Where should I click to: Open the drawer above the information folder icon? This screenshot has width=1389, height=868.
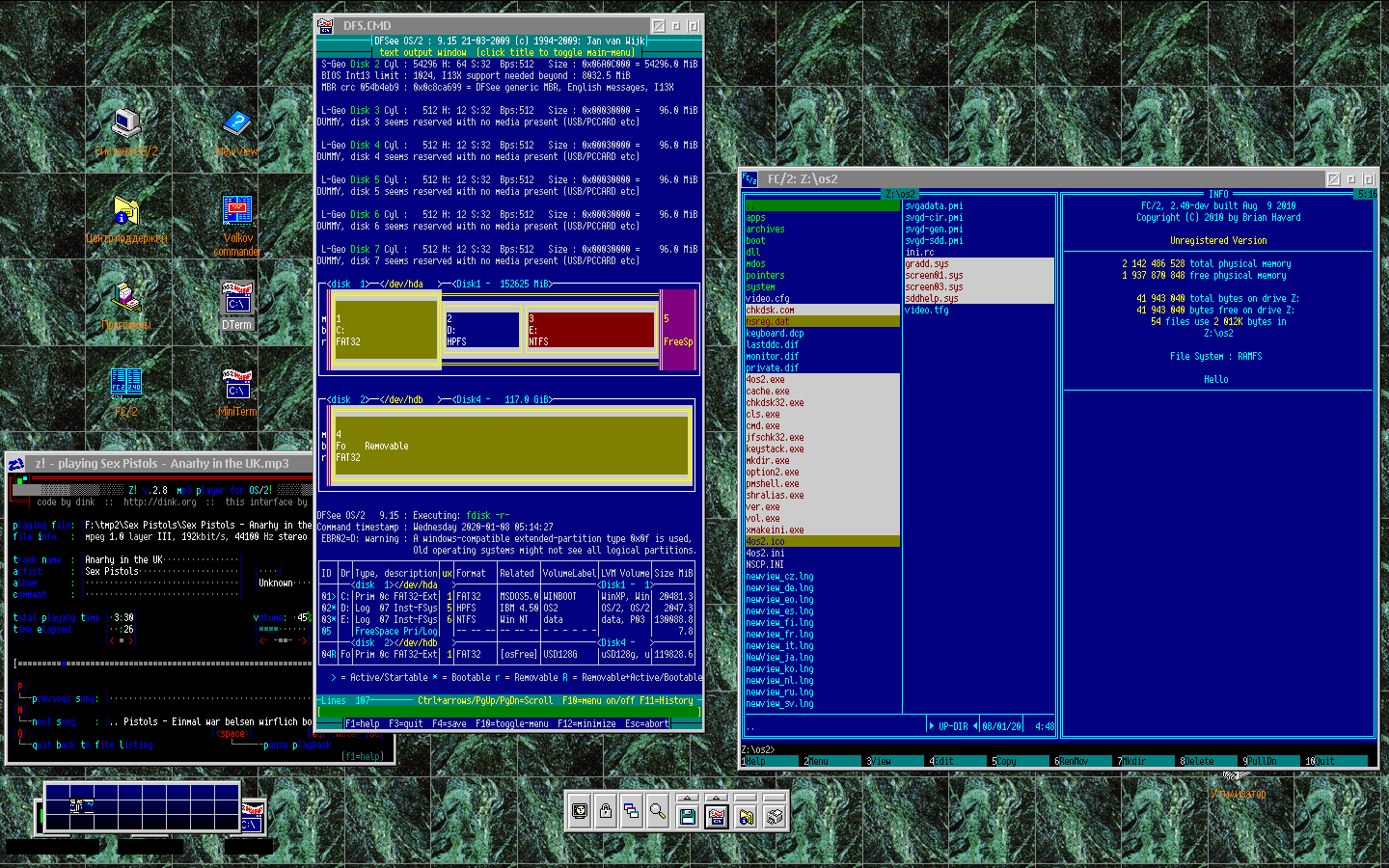click(x=746, y=798)
